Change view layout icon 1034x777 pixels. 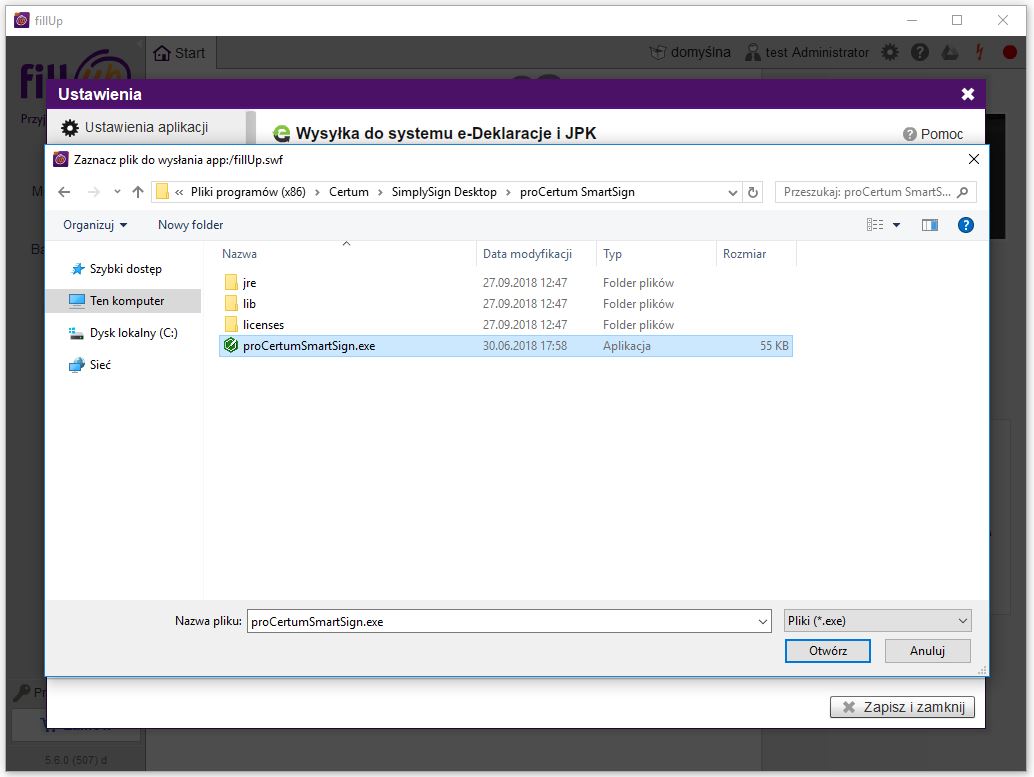pos(875,225)
